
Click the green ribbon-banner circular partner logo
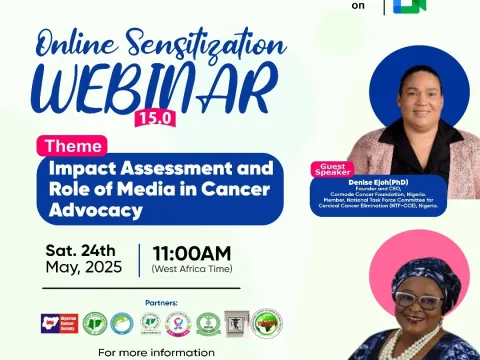[209, 324]
